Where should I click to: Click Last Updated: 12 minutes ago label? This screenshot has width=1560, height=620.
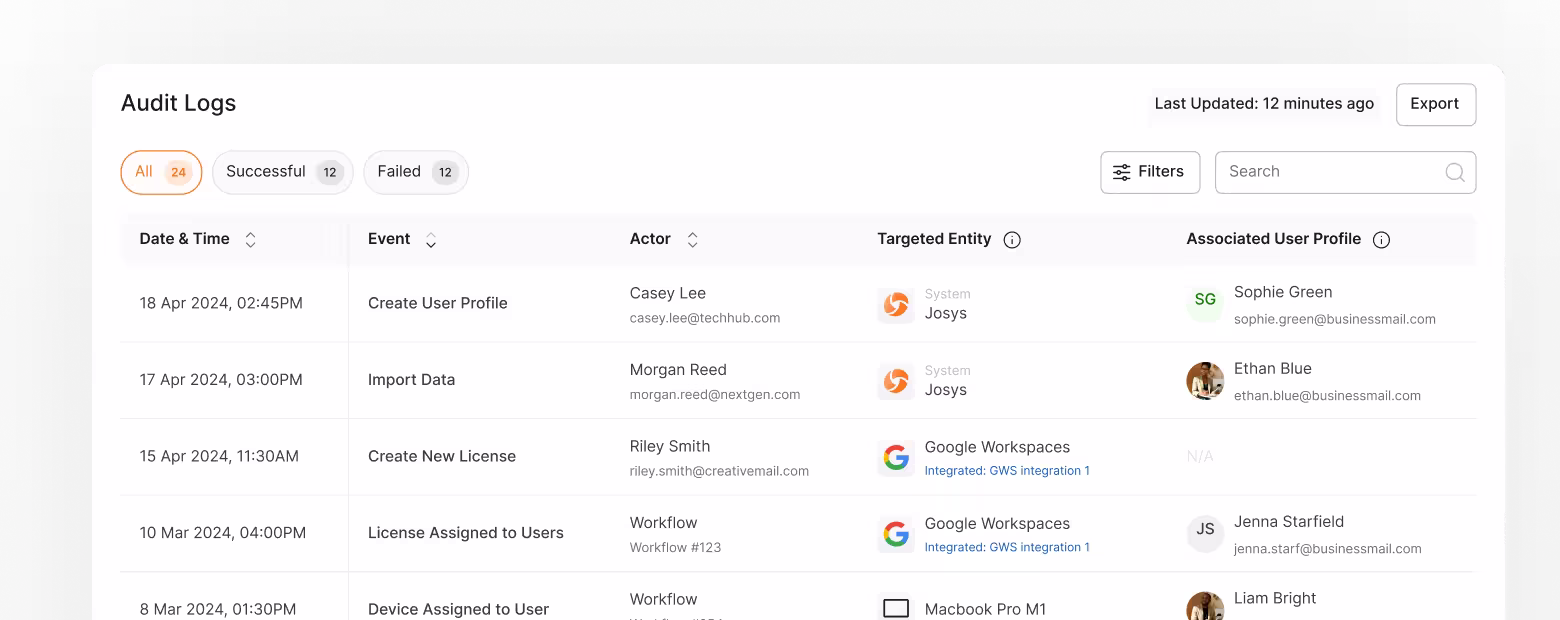click(x=1264, y=104)
